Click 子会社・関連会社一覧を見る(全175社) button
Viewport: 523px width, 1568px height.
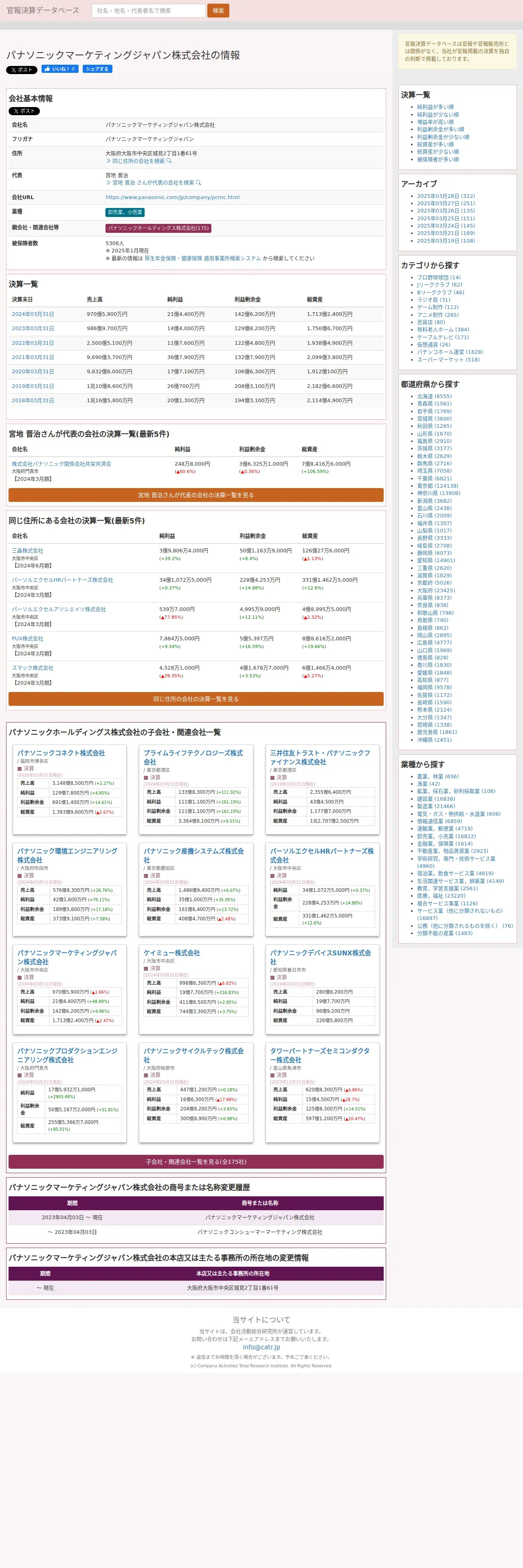(196, 1162)
